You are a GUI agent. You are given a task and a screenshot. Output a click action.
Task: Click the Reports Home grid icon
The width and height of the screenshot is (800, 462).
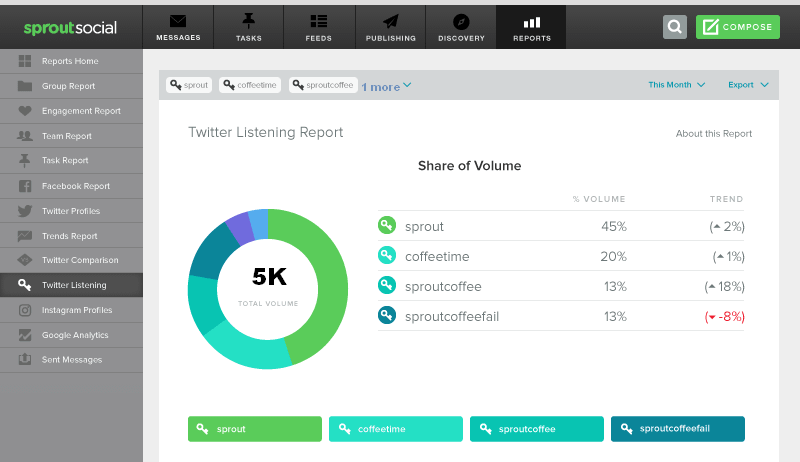point(24,61)
